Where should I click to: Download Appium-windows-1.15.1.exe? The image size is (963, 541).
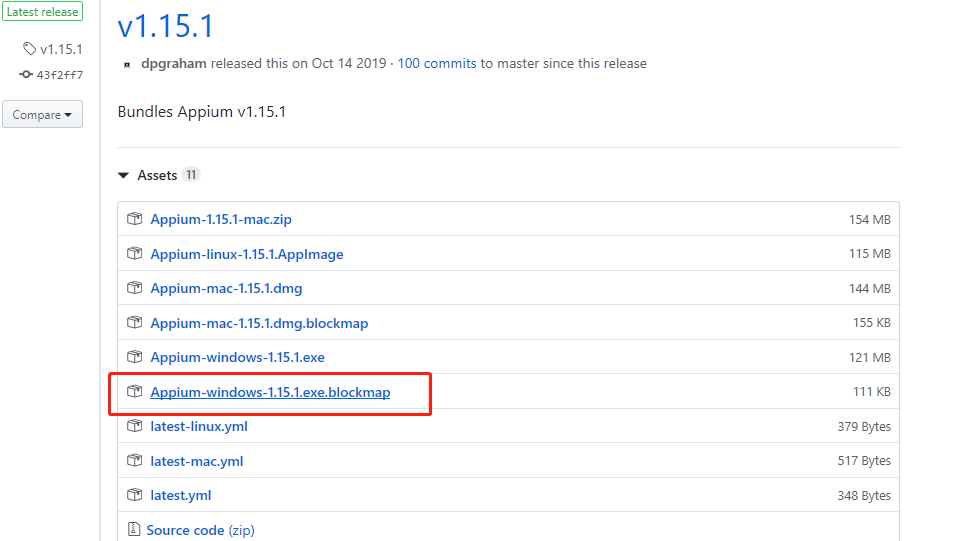pyautogui.click(x=238, y=357)
